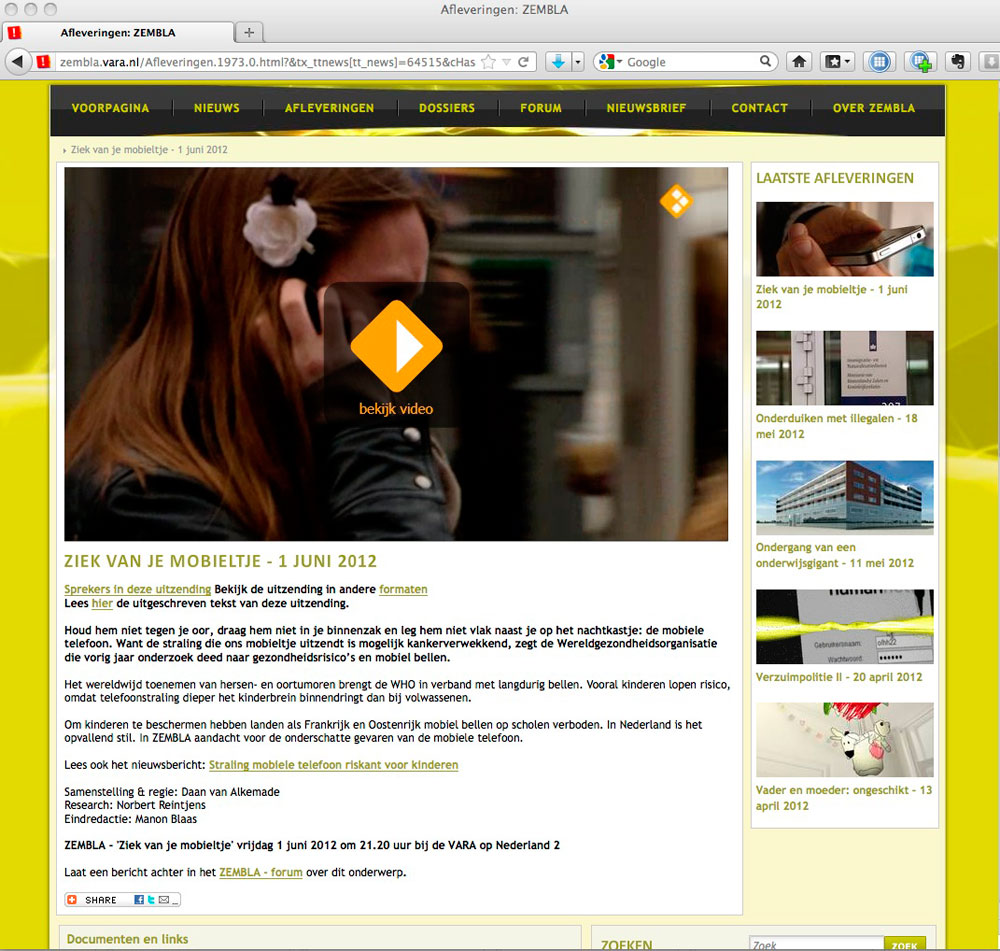Screen dimensions: 1000x951
Task: Open the NIEUWSBRIEF menu item
Action: point(647,108)
